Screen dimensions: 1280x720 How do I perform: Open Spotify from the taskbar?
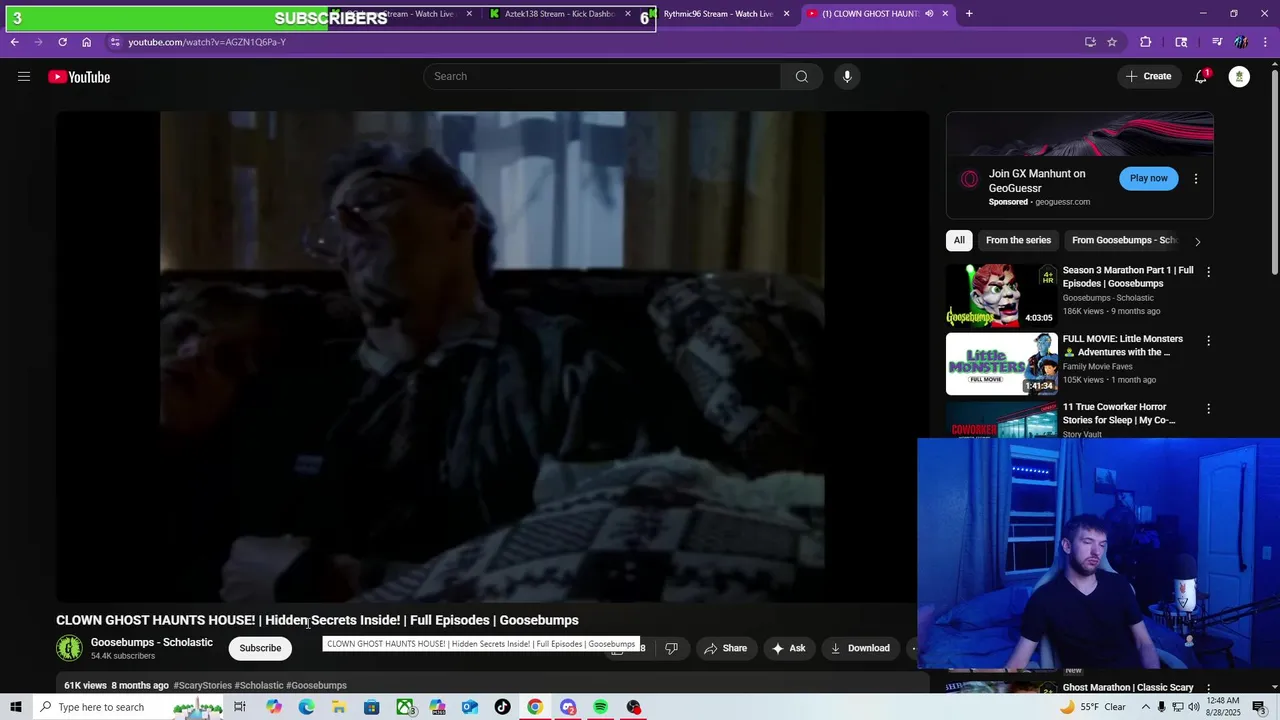(600, 707)
